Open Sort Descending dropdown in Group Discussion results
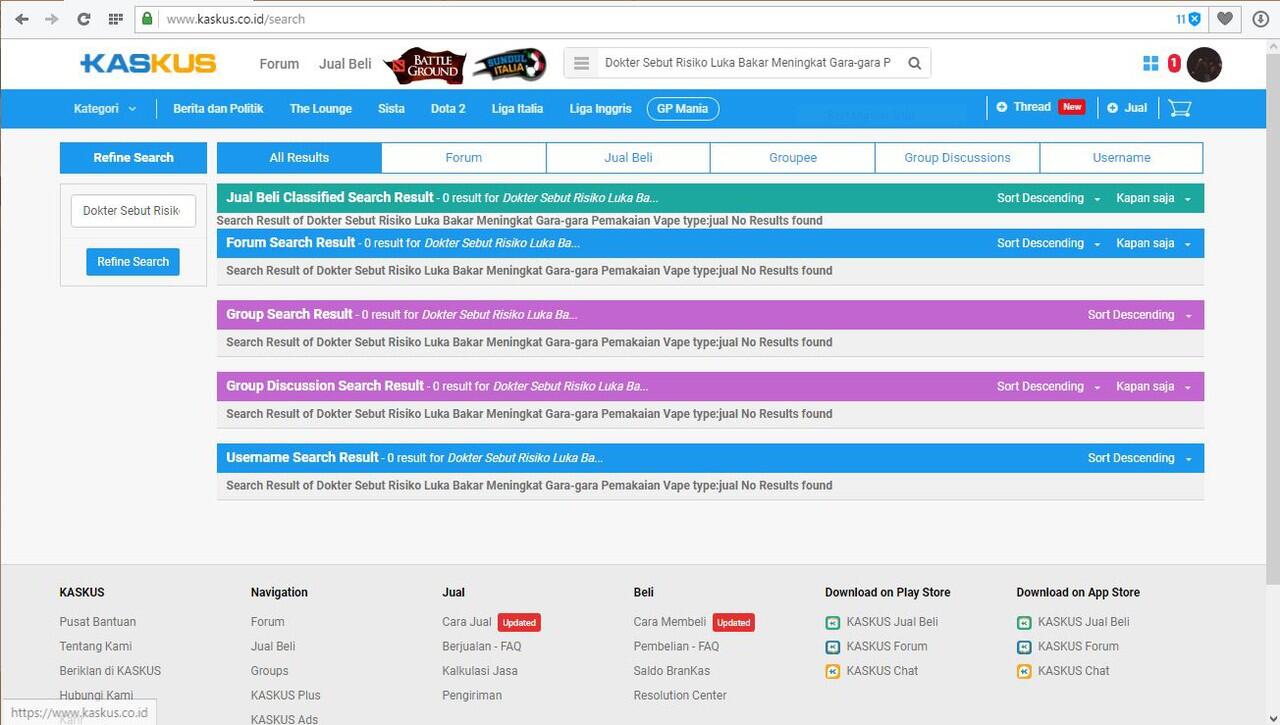1280x725 pixels. 1049,386
